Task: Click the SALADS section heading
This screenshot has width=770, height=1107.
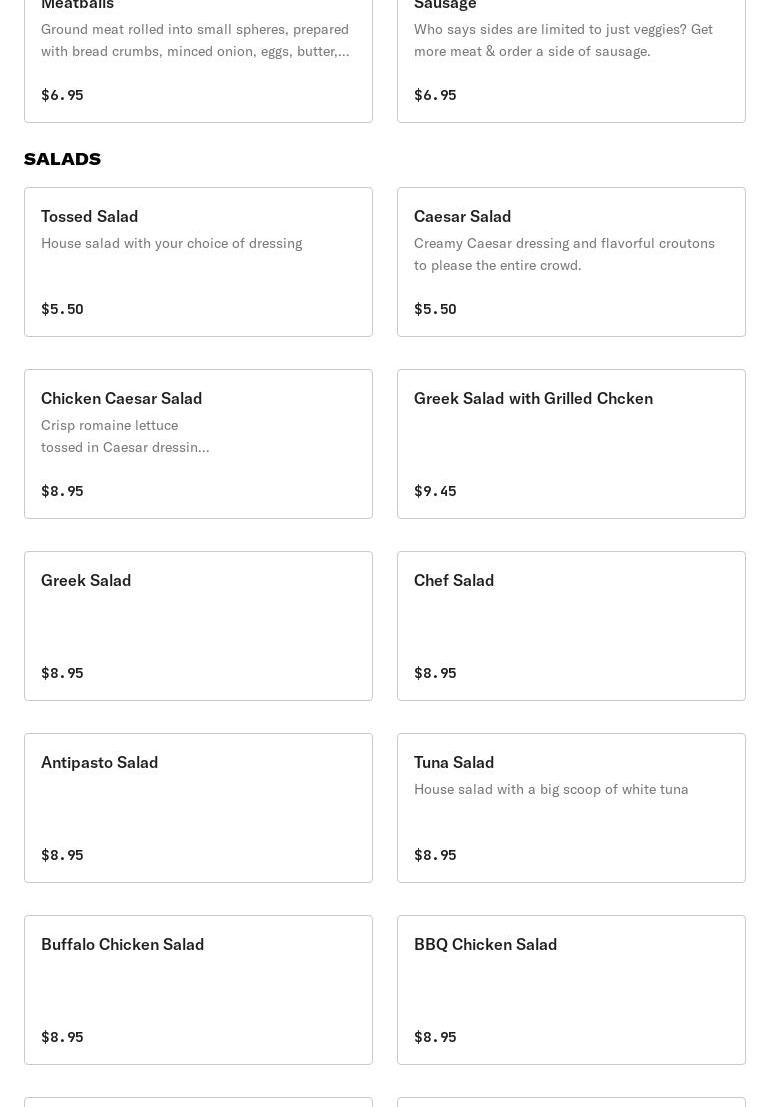Action: tap(62, 159)
